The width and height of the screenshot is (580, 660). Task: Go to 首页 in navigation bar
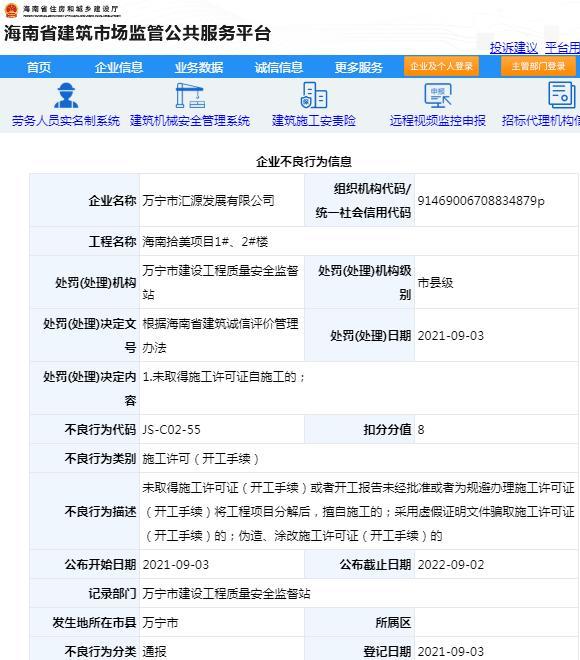click(x=39, y=67)
